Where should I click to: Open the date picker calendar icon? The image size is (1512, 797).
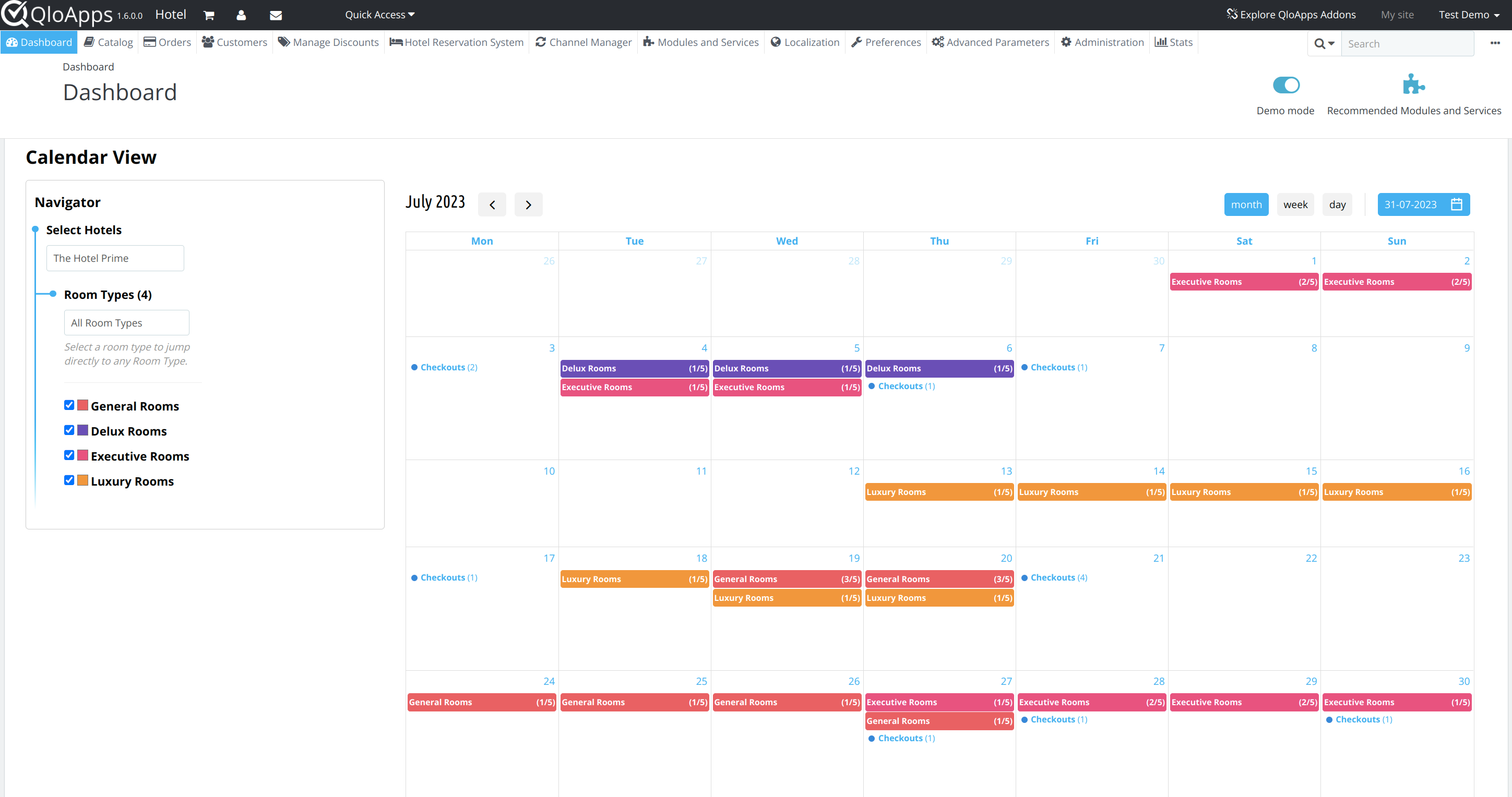point(1456,204)
